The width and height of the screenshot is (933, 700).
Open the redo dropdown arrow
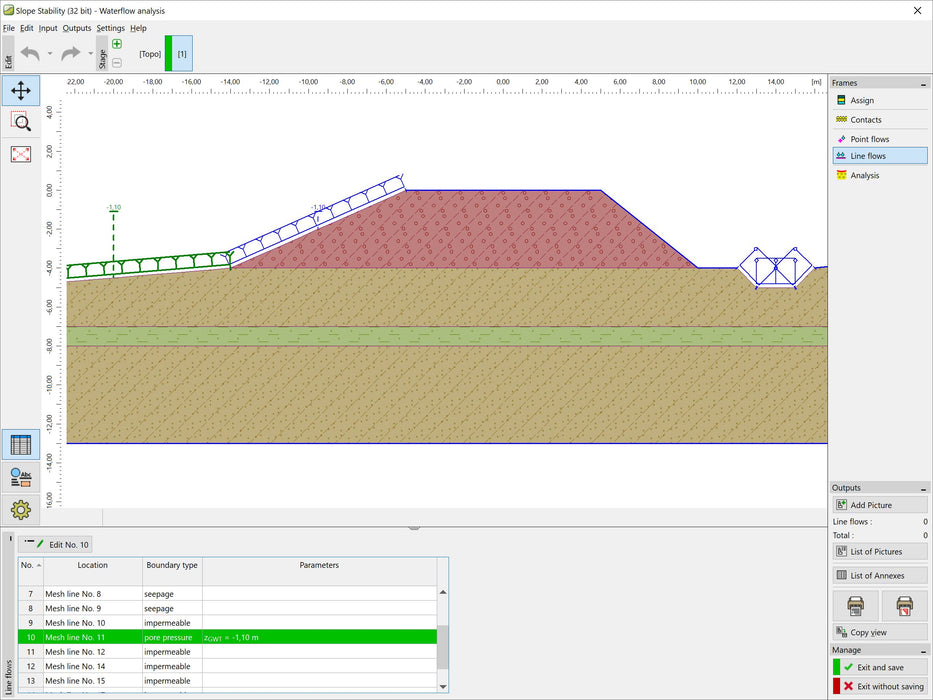click(89, 53)
